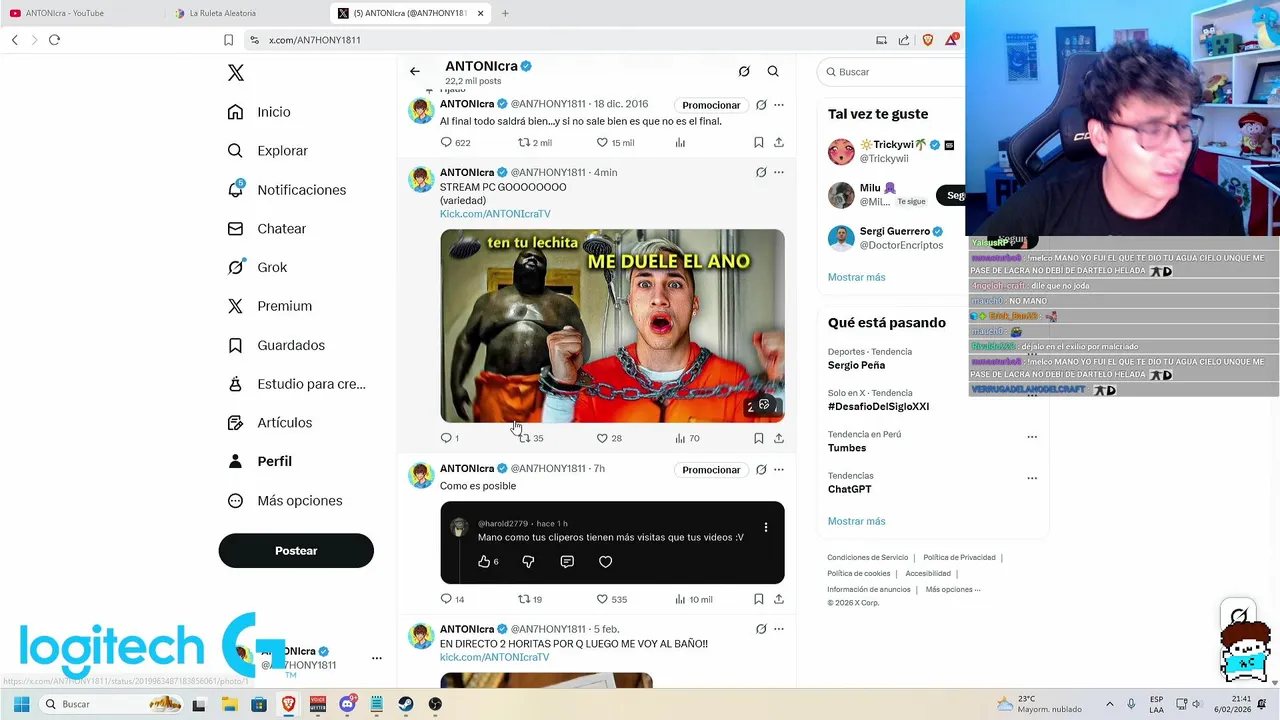Open kick.com link in EN DIRECTO post
This screenshot has width=1280, height=720.
pos(495,657)
